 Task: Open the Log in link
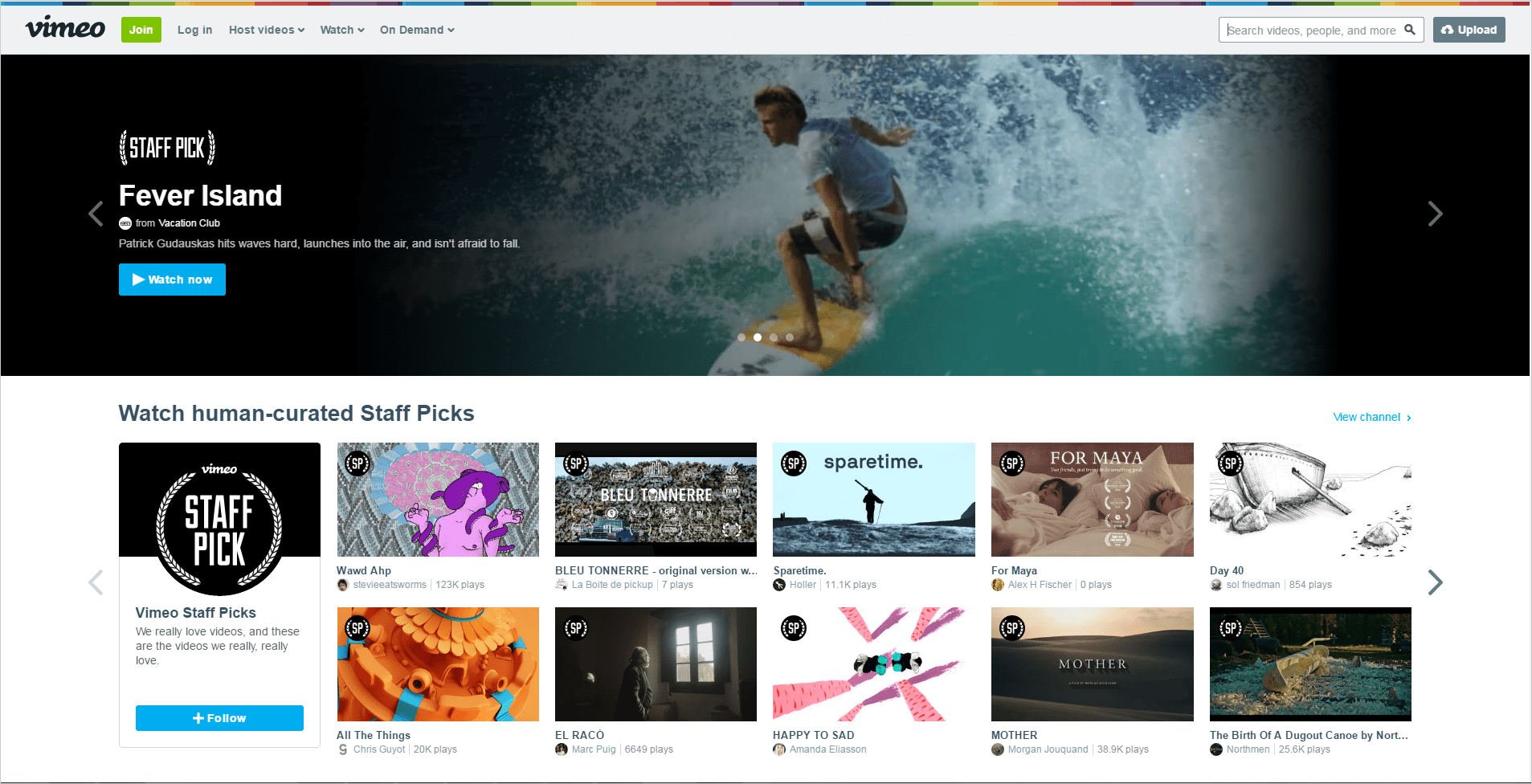pos(195,30)
